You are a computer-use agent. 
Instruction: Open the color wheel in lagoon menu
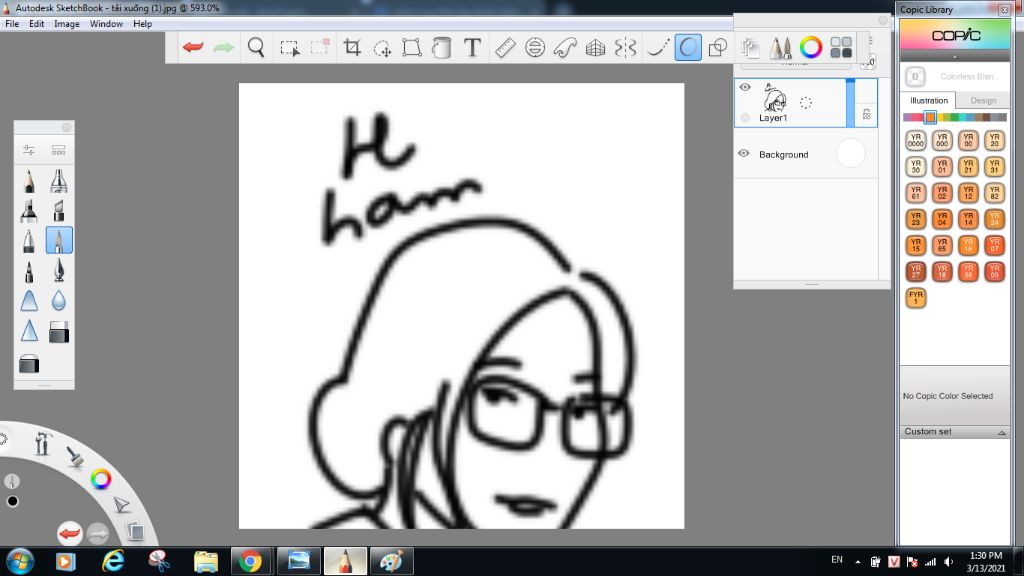pos(101,479)
